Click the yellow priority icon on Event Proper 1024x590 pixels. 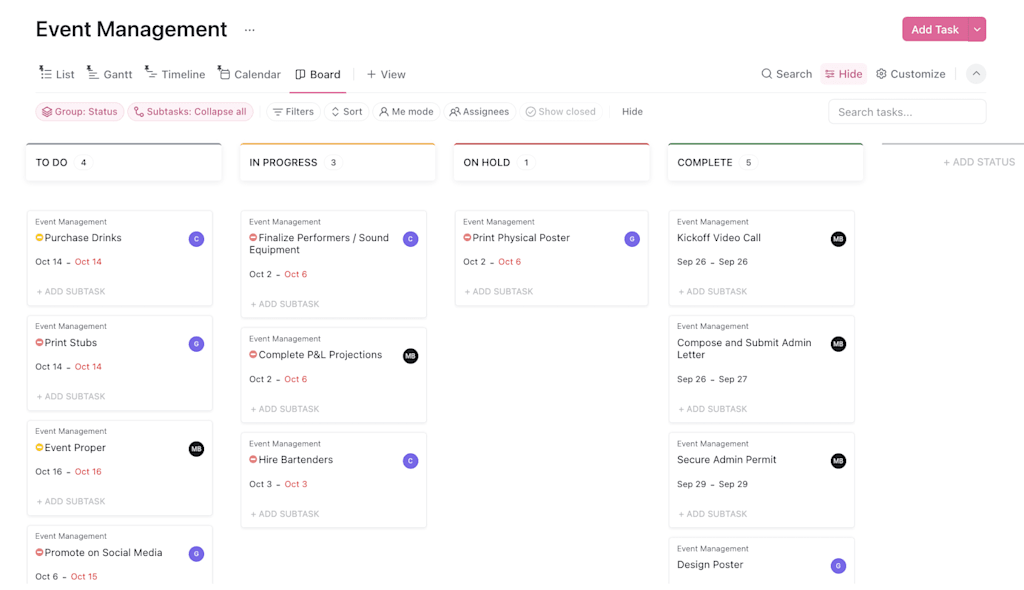(x=39, y=448)
